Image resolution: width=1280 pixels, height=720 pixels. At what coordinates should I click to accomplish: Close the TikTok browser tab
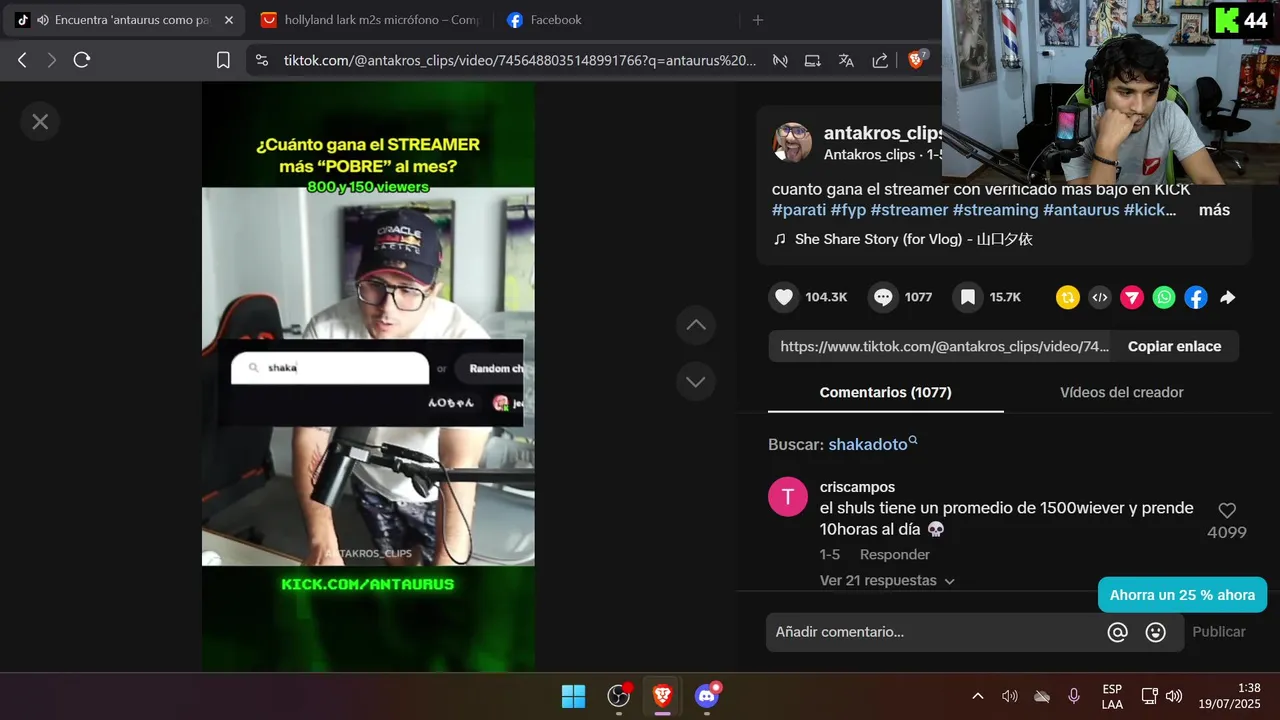tap(228, 20)
